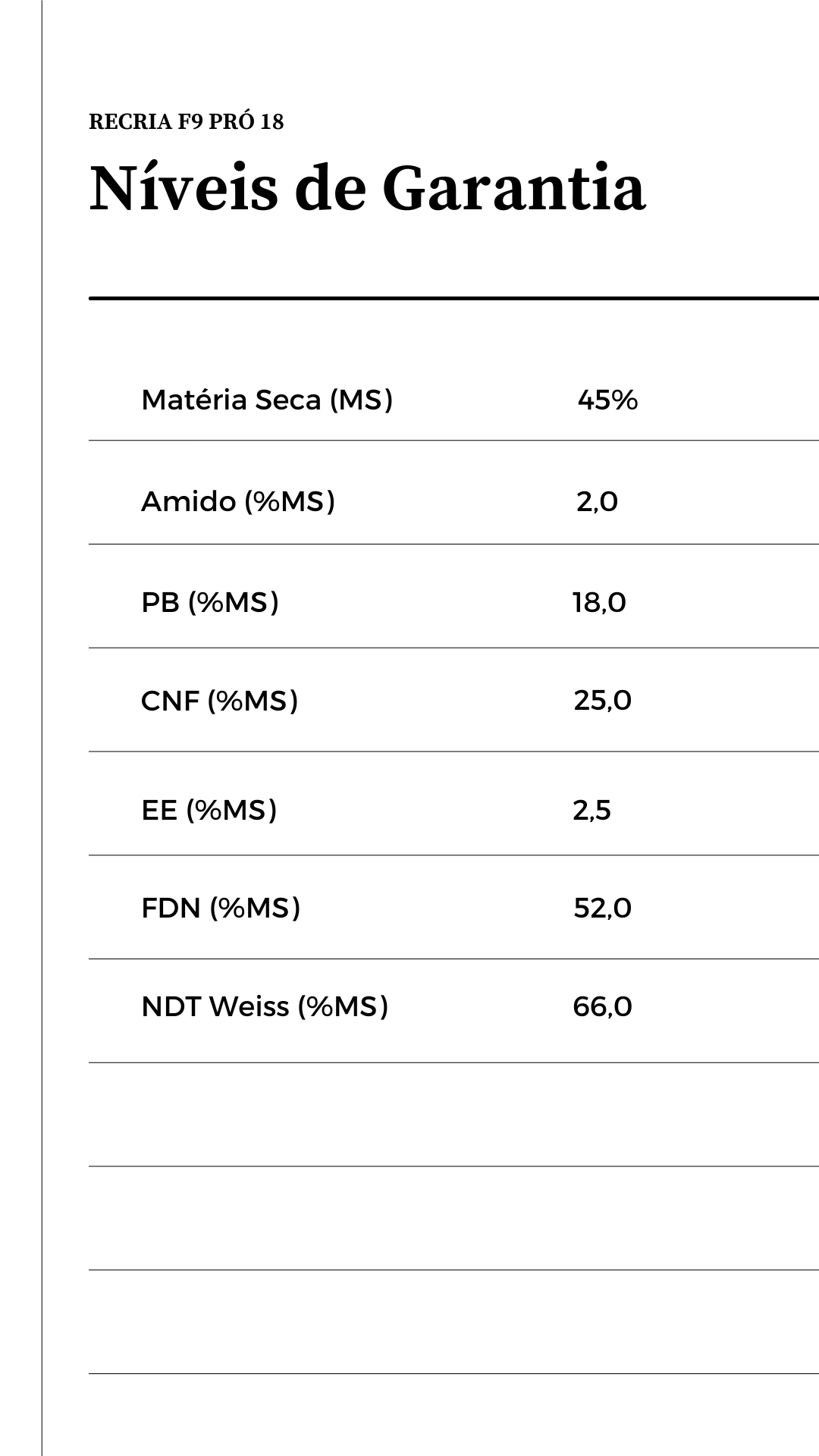Select the 45% value

[x=607, y=400]
